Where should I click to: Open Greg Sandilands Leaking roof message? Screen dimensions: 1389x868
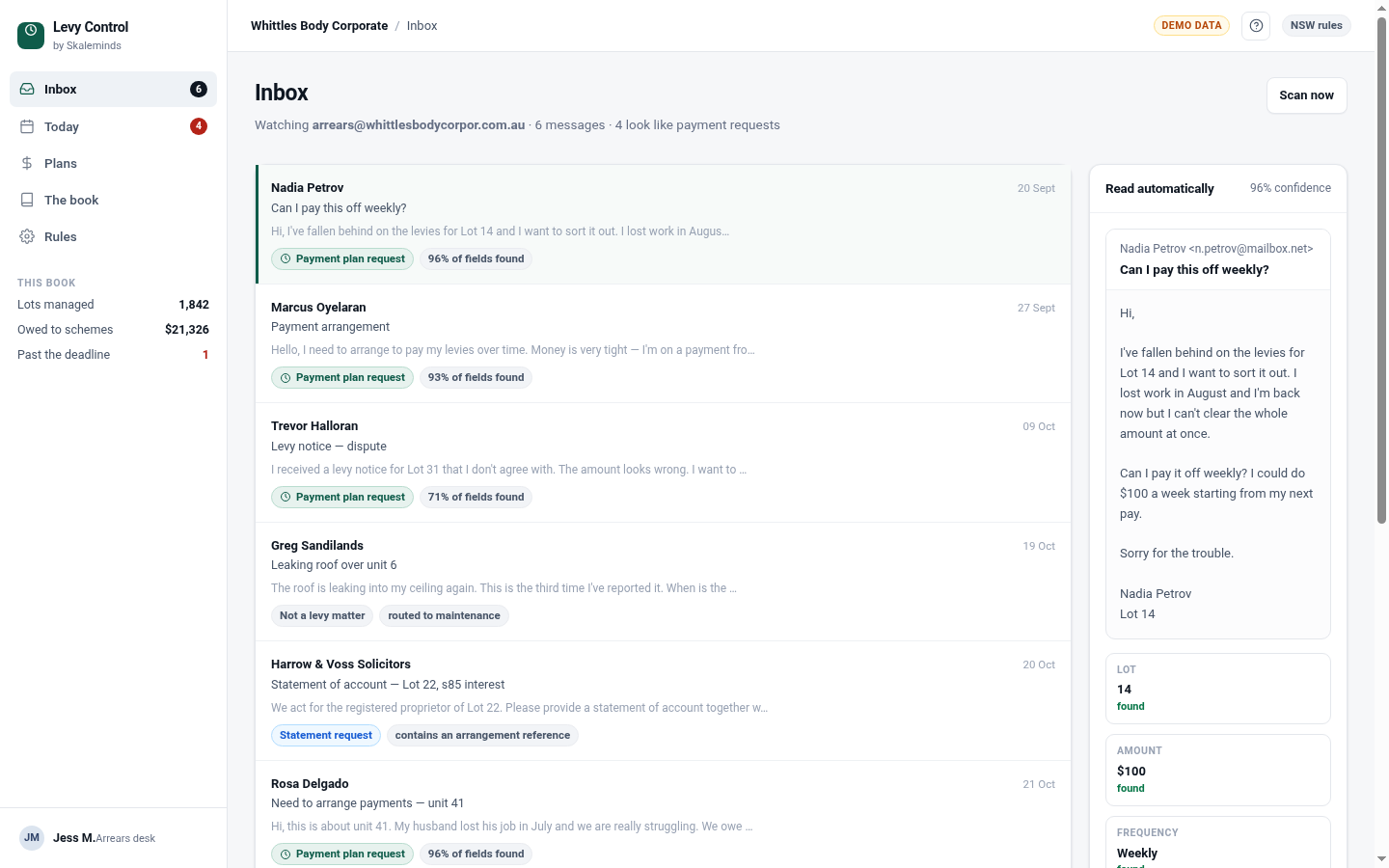click(663, 582)
